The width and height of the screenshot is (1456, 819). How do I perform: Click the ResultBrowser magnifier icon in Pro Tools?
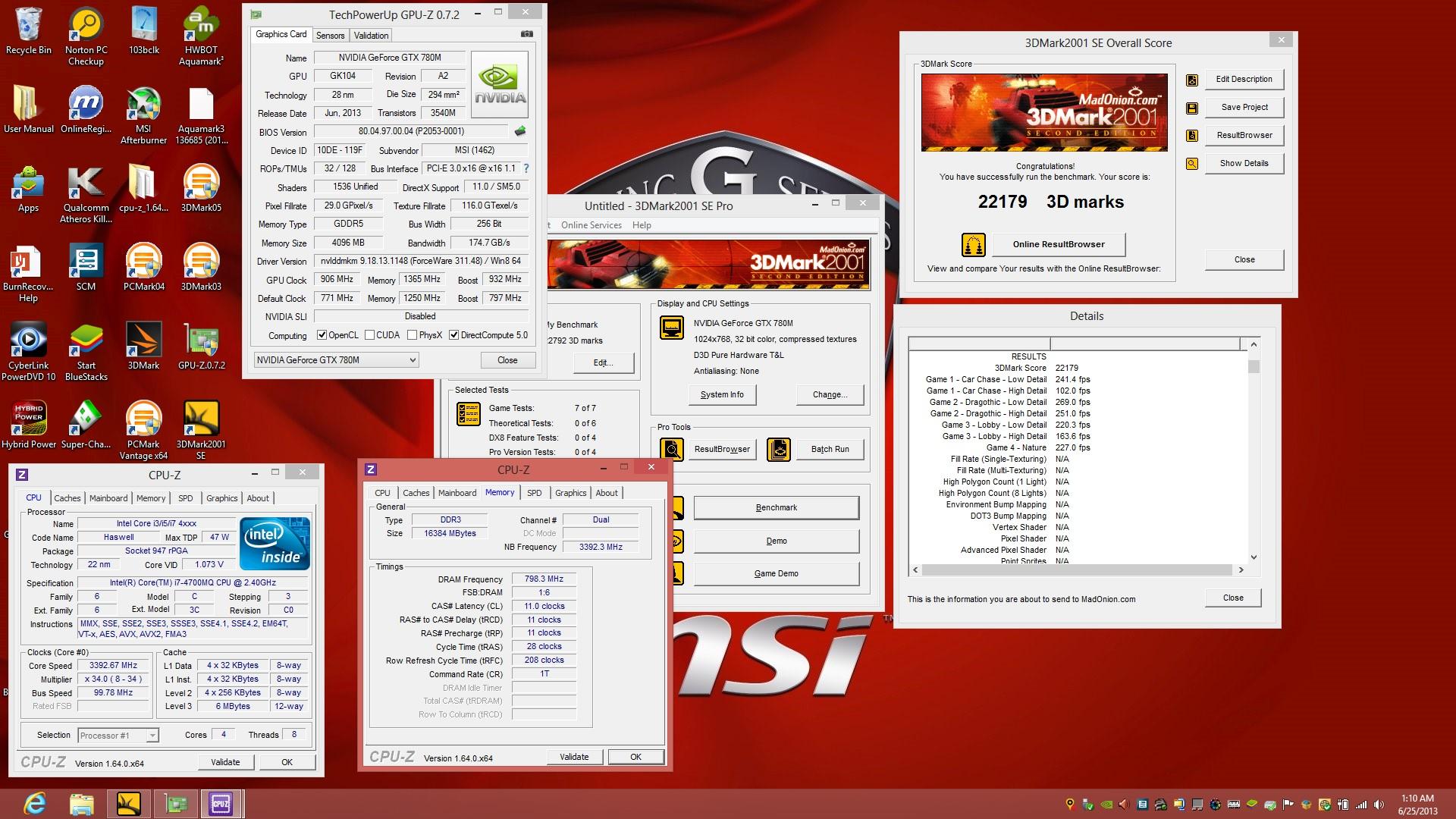pos(672,450)
